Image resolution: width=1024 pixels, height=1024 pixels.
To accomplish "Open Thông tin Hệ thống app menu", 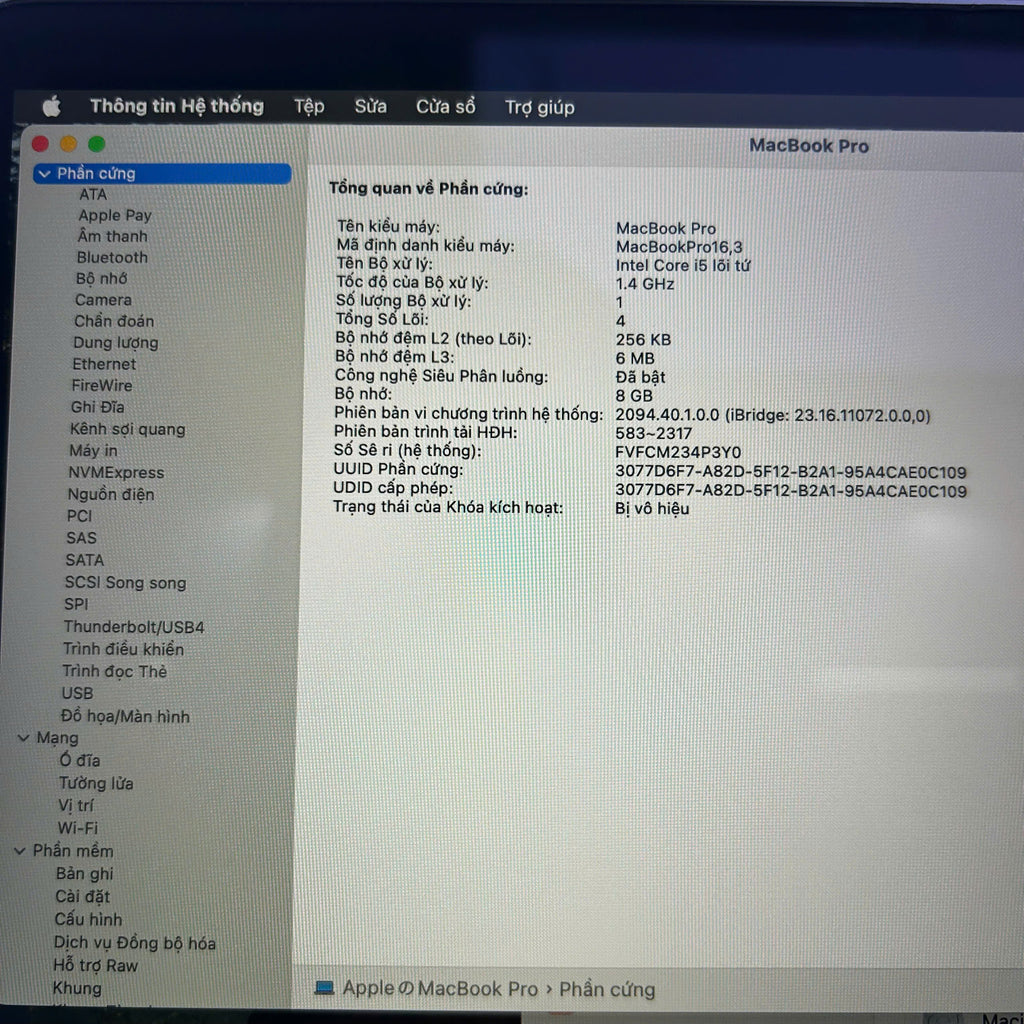I will [176, 106].
